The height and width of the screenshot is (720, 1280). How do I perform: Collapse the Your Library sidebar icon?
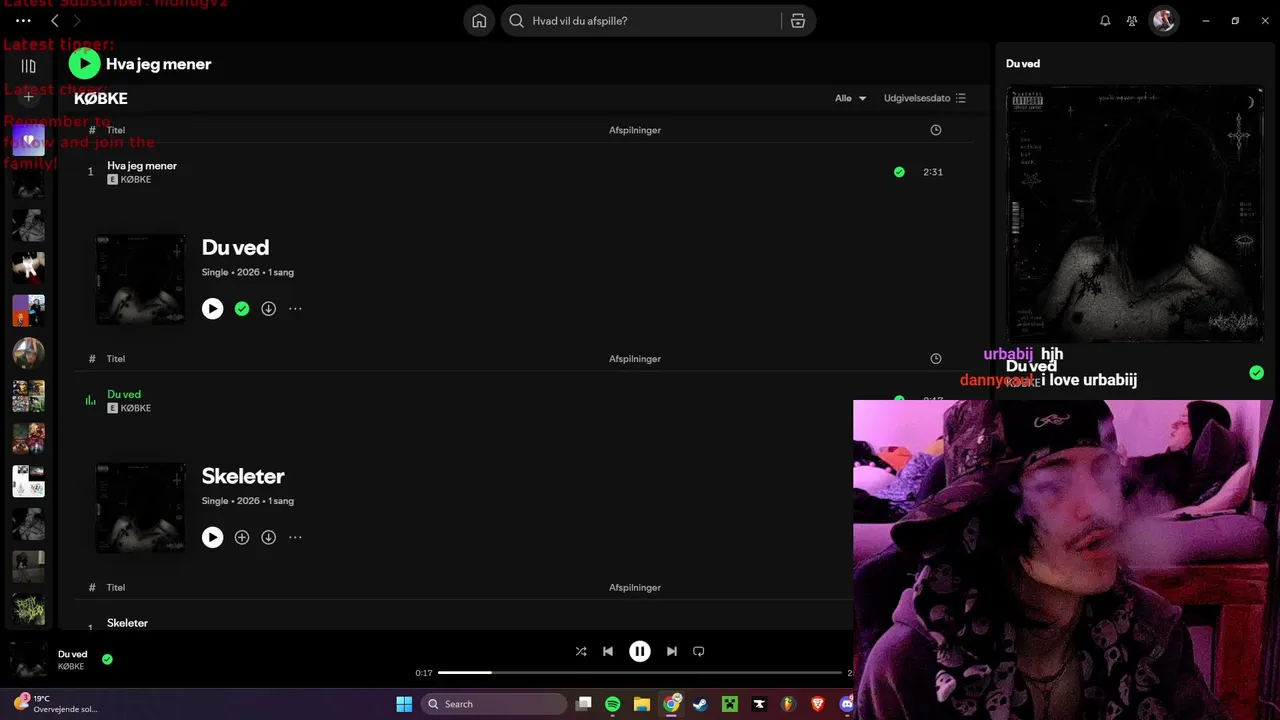29,66
